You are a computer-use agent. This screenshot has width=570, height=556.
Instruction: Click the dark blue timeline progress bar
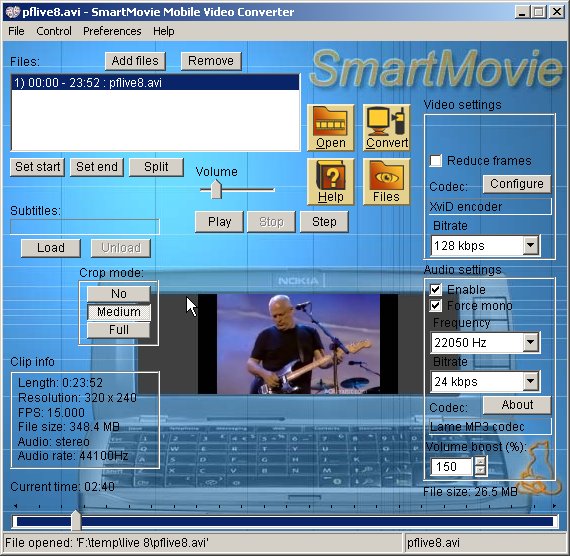pos(284,521)
